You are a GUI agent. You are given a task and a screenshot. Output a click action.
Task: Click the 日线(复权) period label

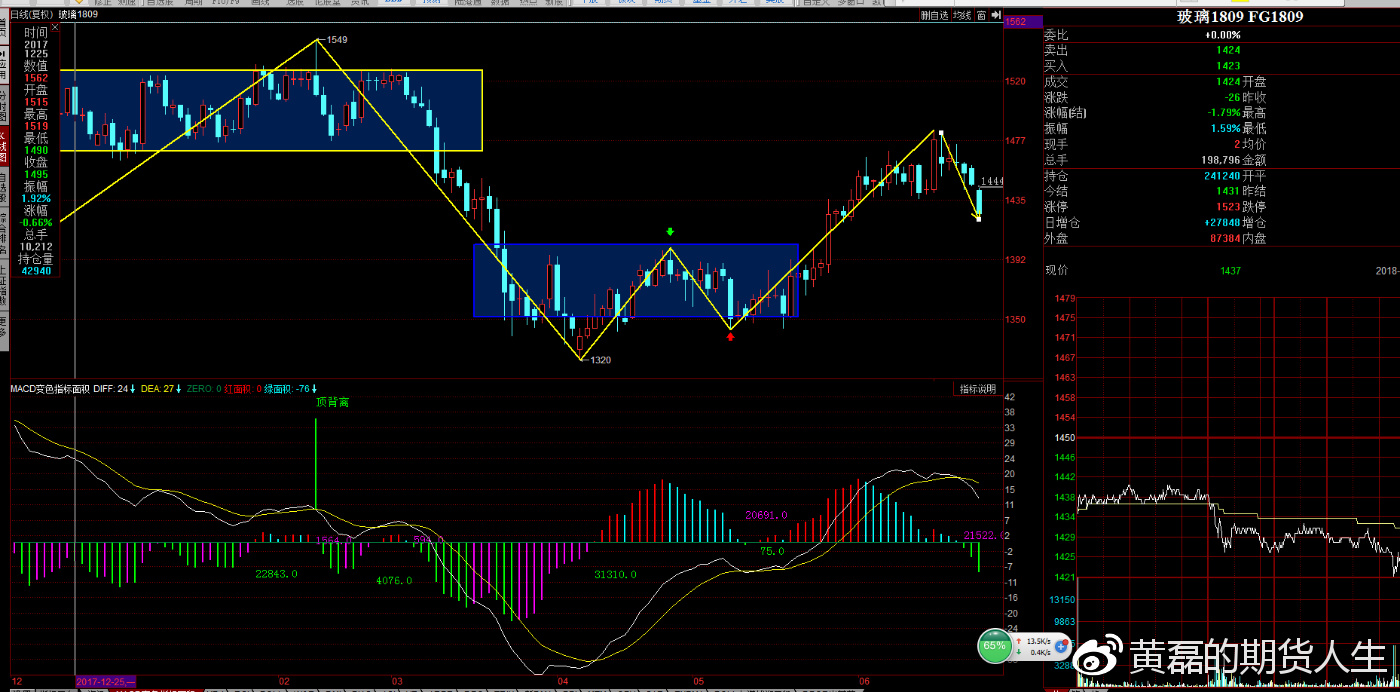[32, 16]
